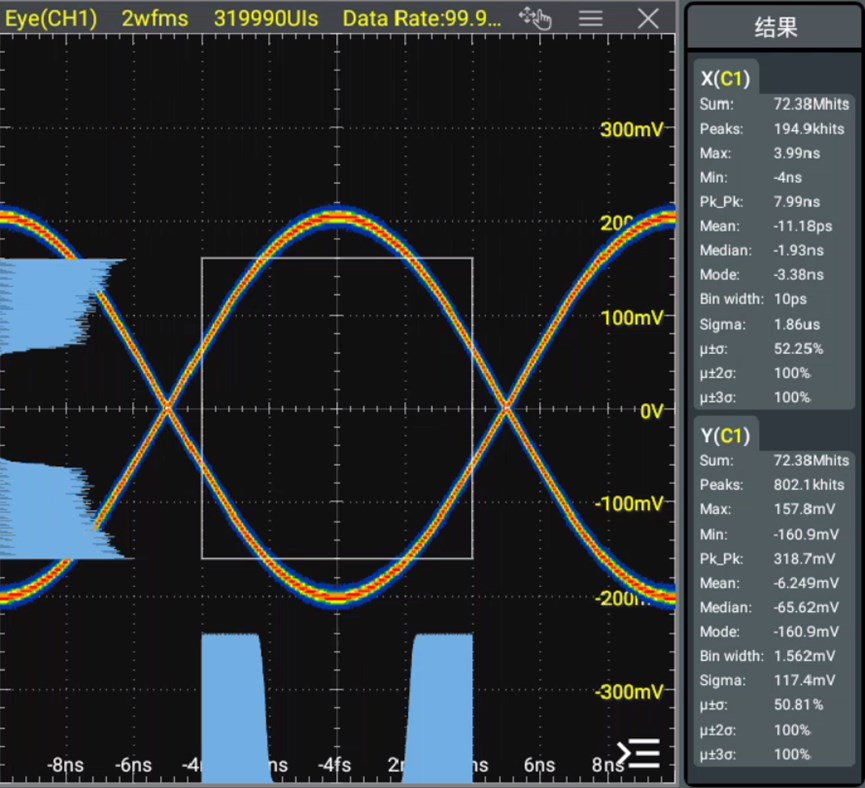Click the Y Peaks value 802.1khits
Screen dimensions: 865x788
pos(809,484)
